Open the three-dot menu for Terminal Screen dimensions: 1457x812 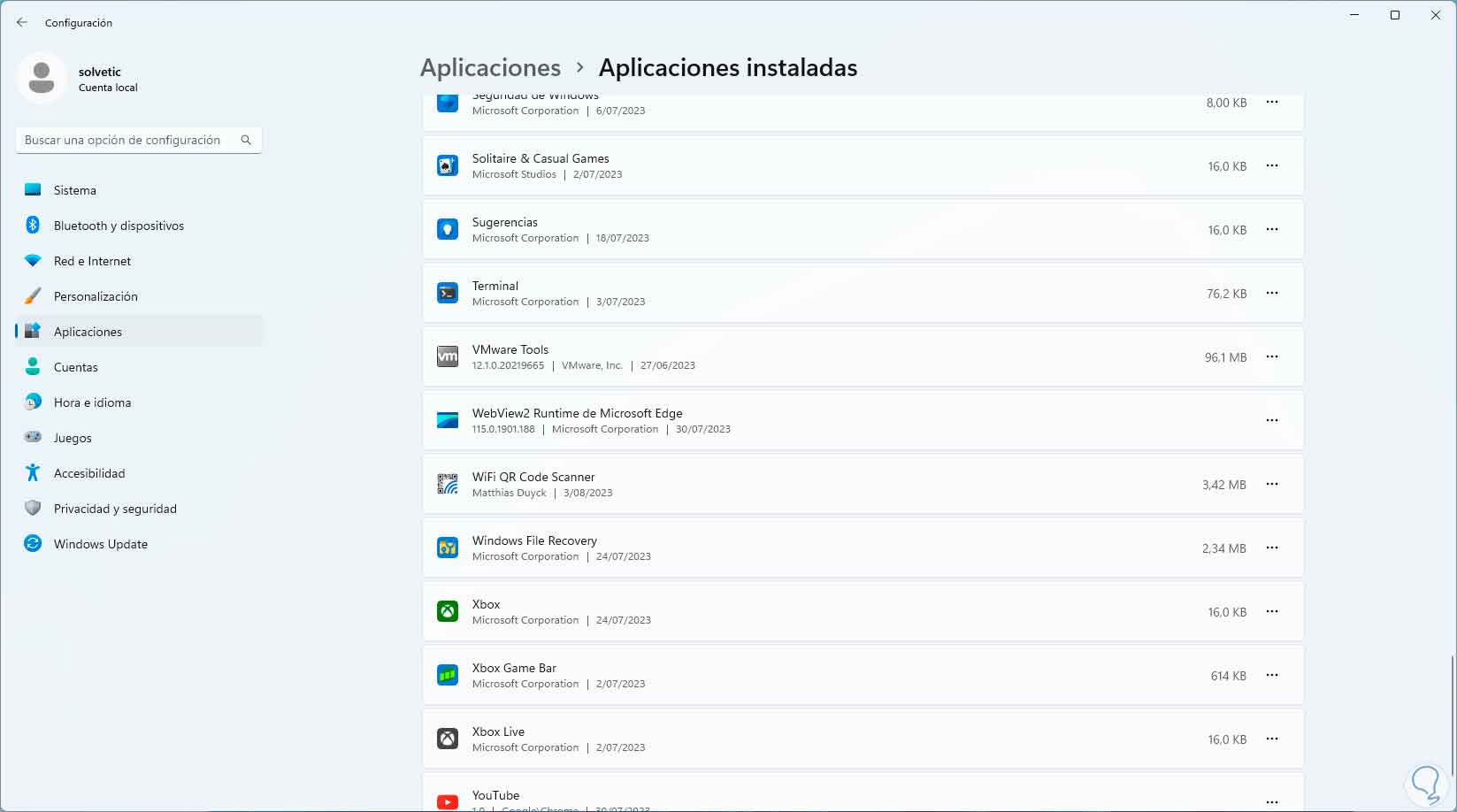pyautogui.click(x=1272, y=293)
